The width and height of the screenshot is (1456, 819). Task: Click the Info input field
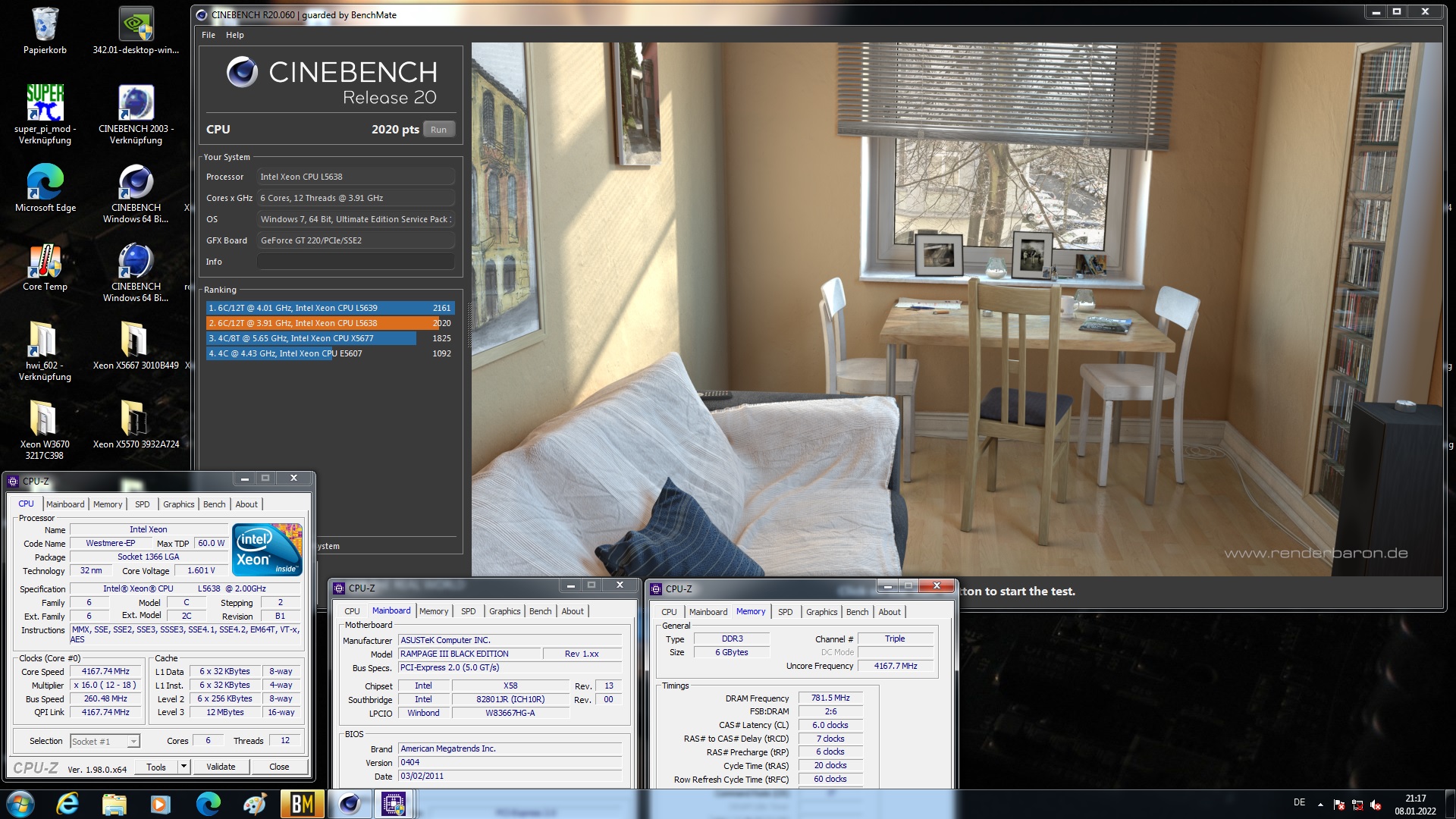(x=356, y=262)
